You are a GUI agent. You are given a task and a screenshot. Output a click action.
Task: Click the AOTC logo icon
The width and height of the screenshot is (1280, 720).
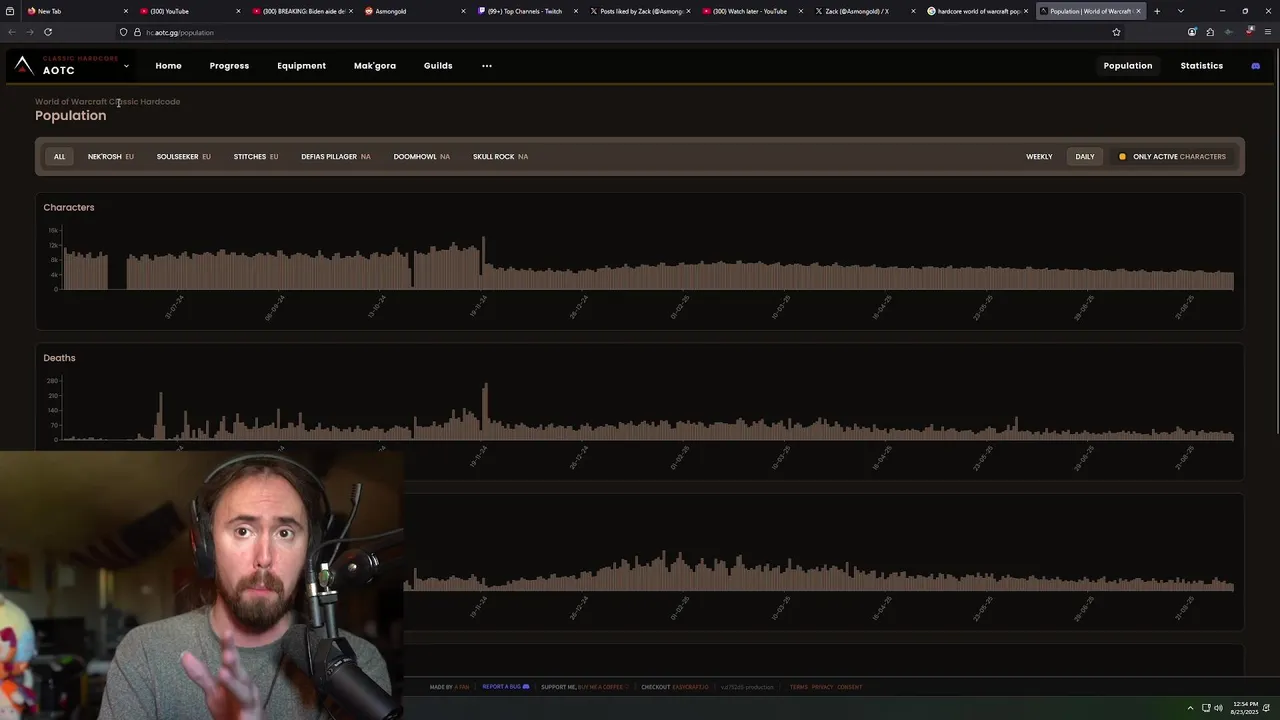point(24,66)
